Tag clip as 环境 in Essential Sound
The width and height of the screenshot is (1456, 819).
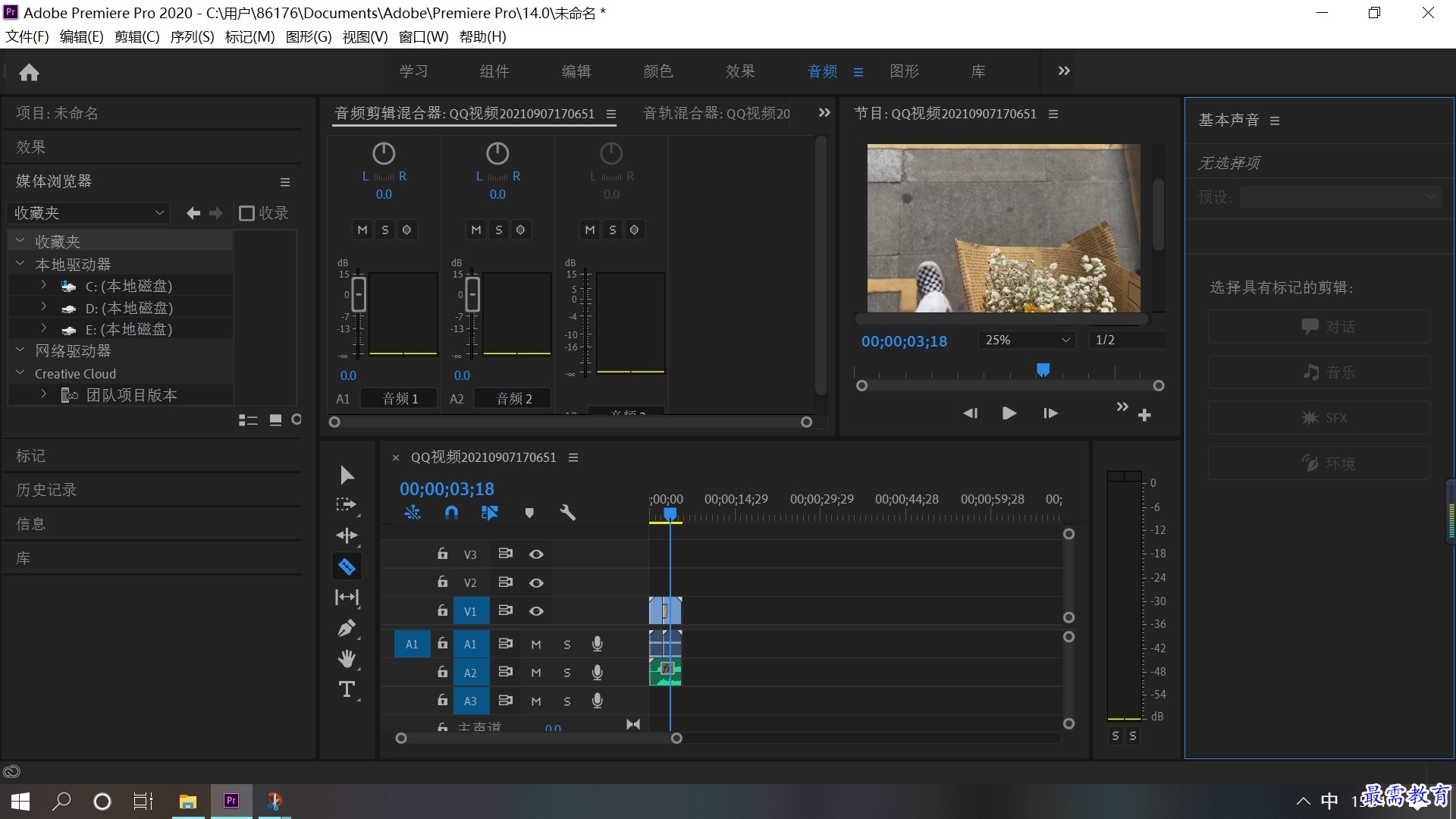(1319, 463)
